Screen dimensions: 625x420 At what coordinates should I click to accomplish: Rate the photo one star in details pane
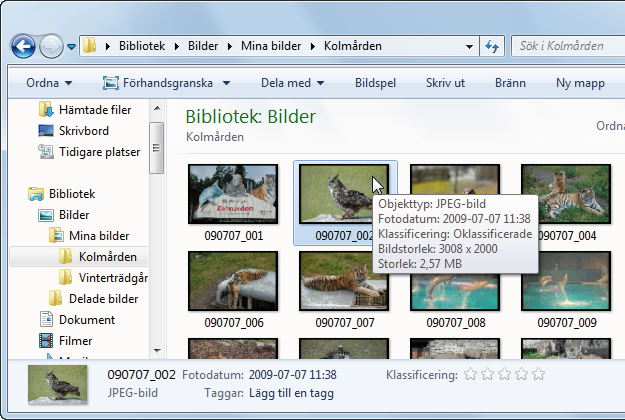(470, 374)
